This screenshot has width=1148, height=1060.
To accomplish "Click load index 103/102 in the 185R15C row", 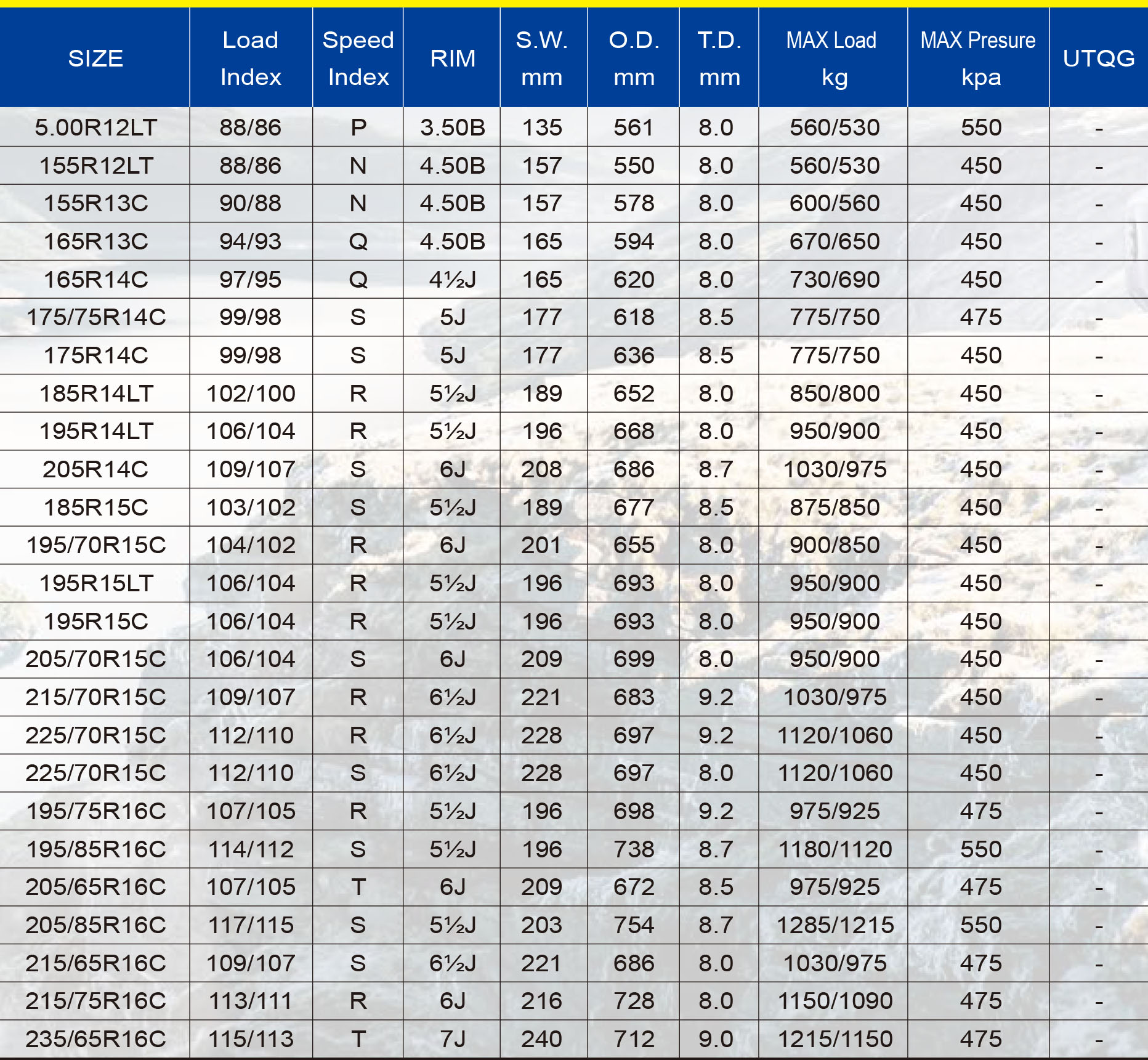I will [x=251, y=508].
